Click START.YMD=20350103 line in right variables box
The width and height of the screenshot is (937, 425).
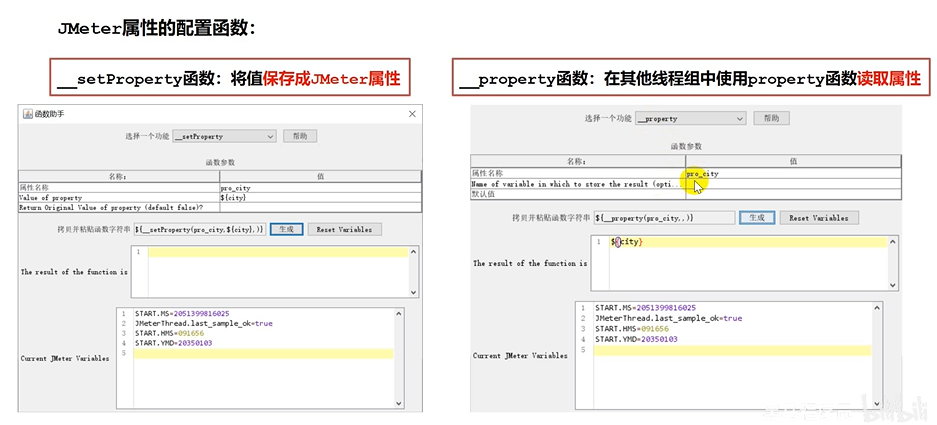click(636, 340)
